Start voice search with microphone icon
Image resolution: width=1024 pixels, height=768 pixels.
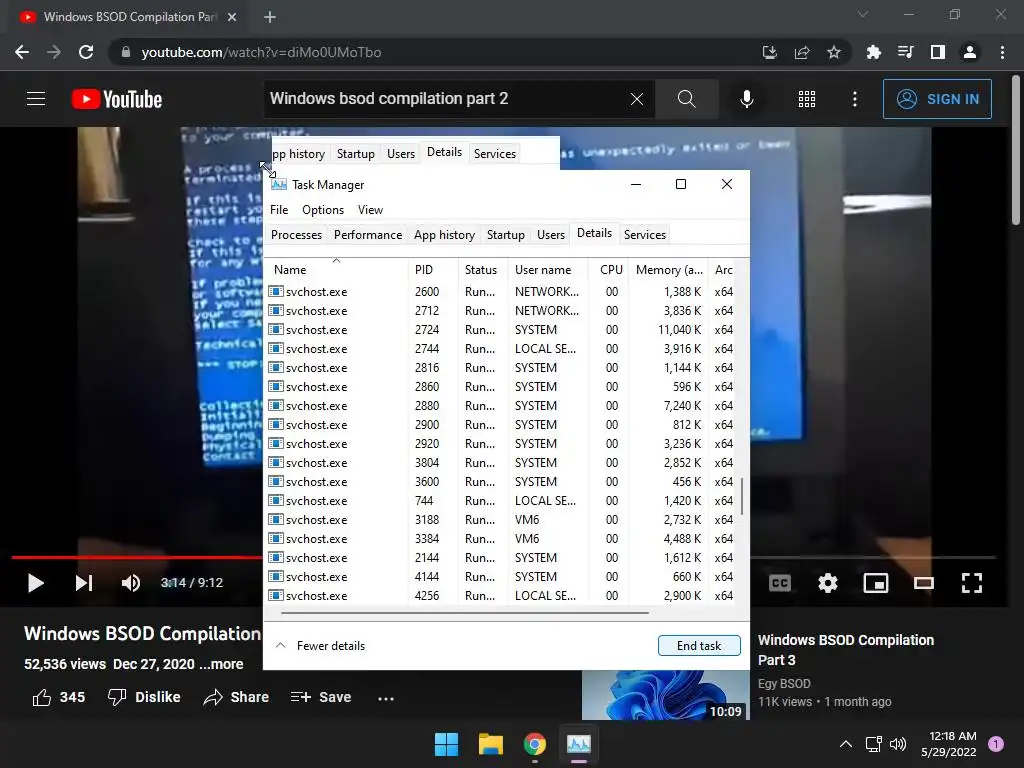point(746,99)
